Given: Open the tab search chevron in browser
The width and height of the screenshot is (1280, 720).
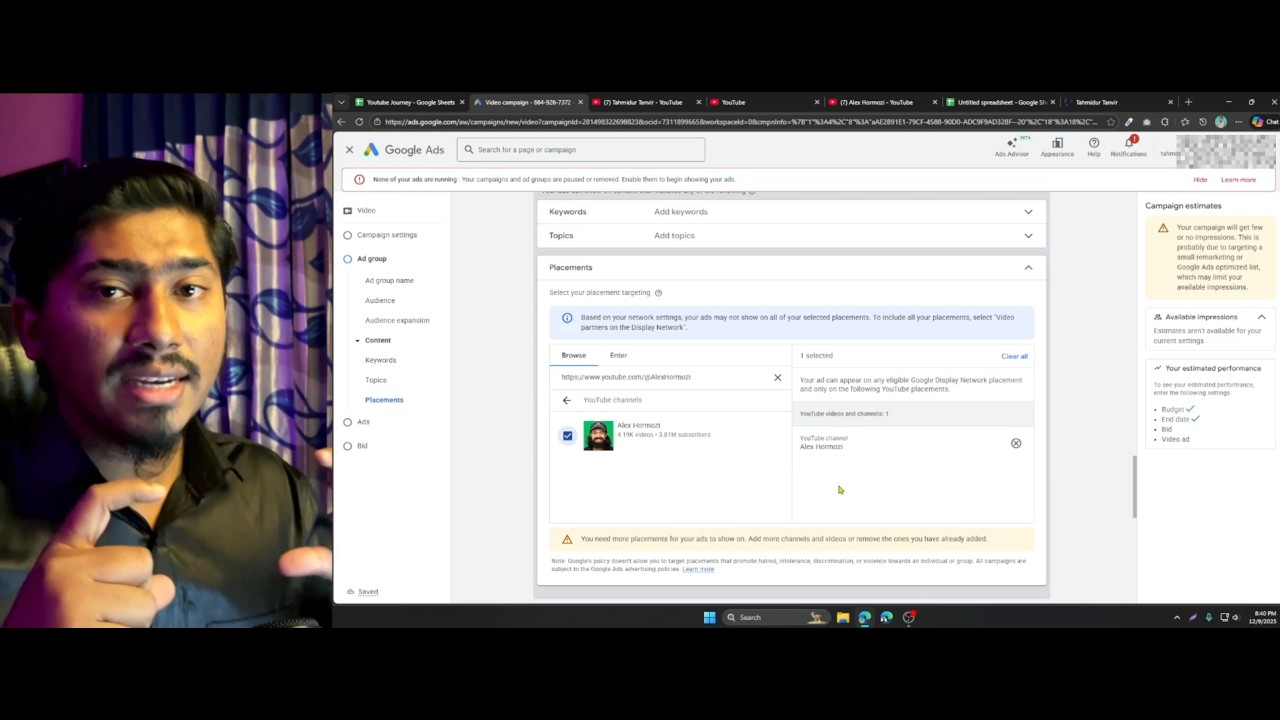Looking at the screenshot, I should [x=341, y=102].
